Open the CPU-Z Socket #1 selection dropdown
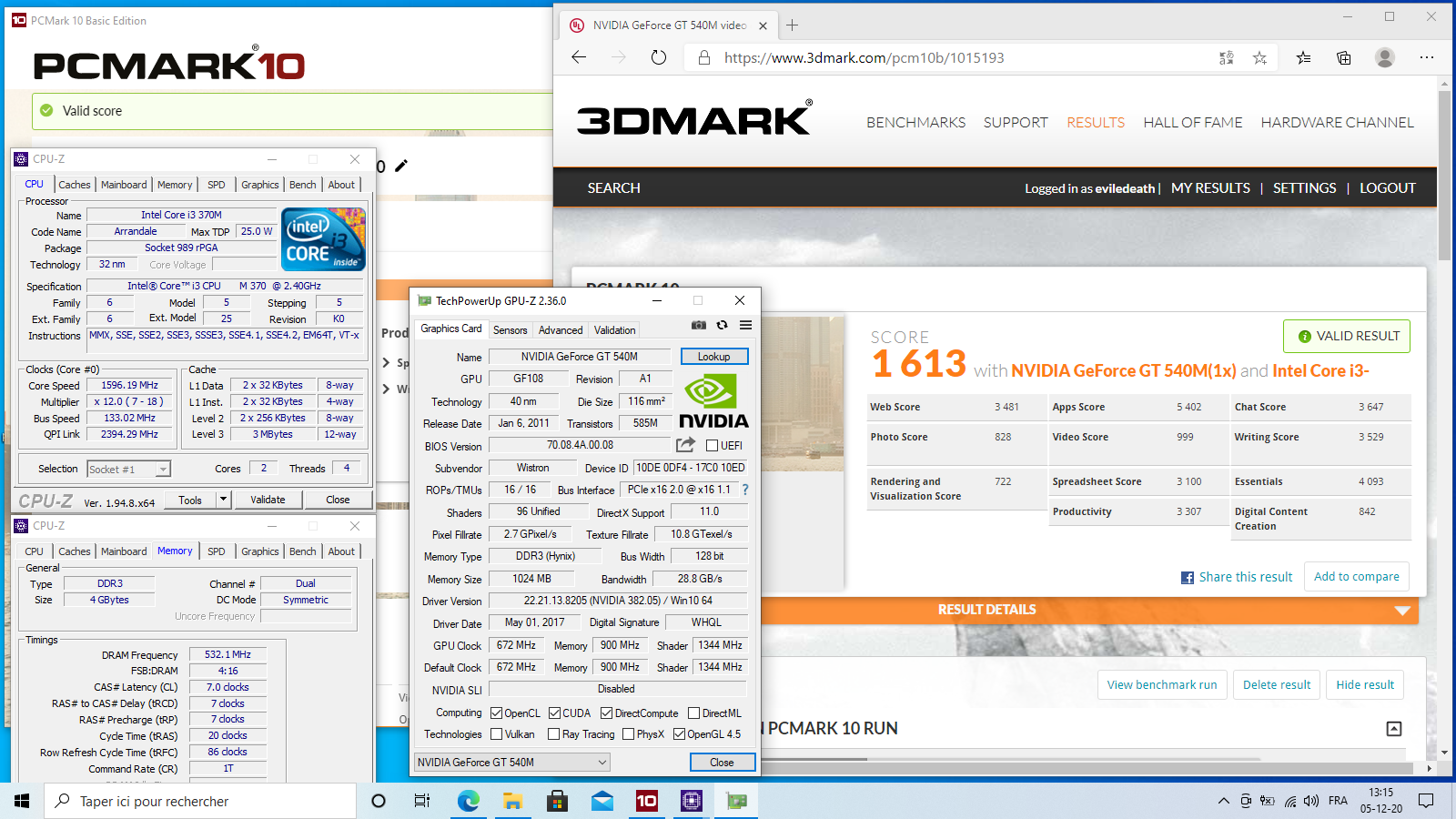1456x819 pixels. click(128, 470)
